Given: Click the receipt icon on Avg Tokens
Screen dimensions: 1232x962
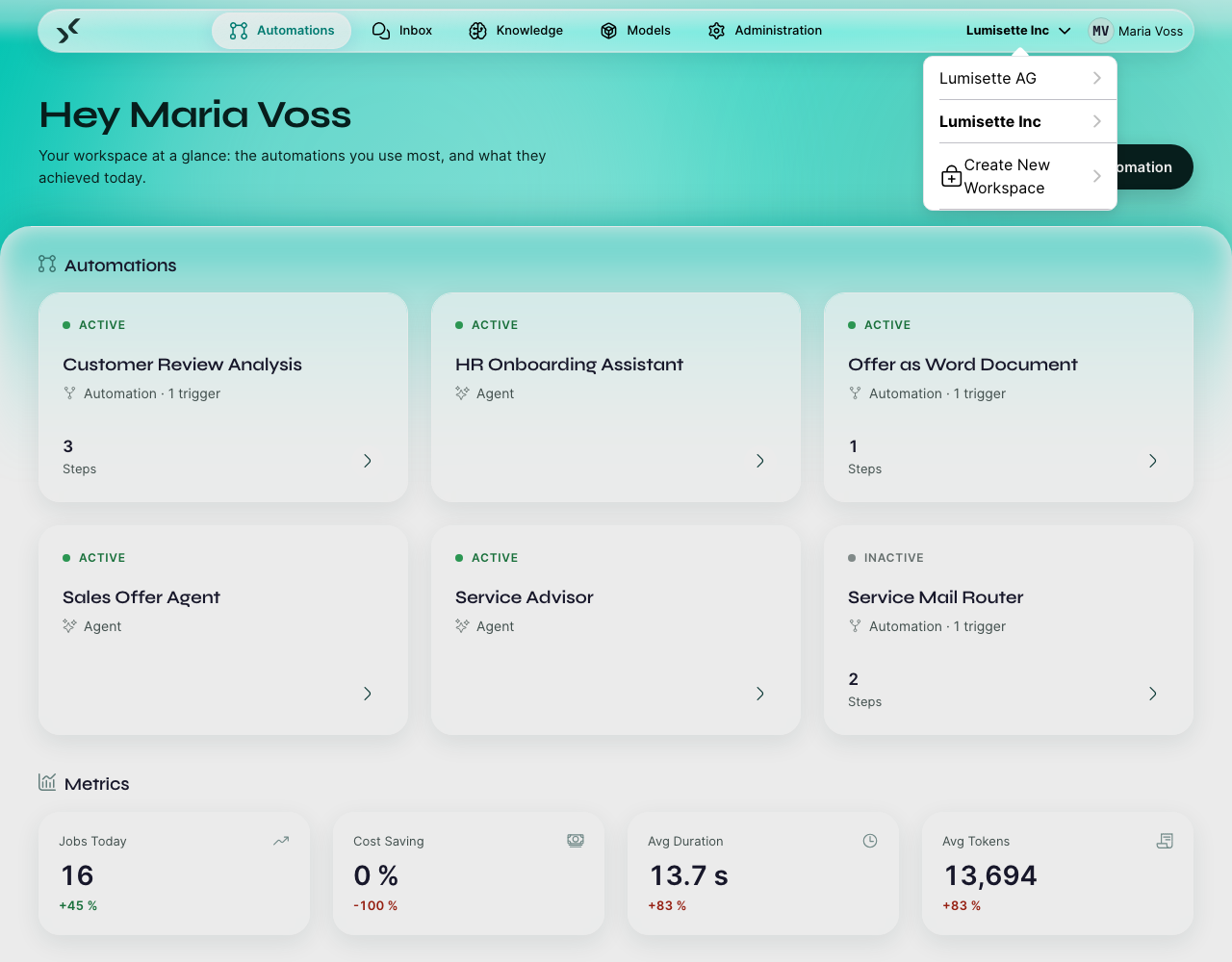Looking at the screenshot, I should [x=1165, y=841].
